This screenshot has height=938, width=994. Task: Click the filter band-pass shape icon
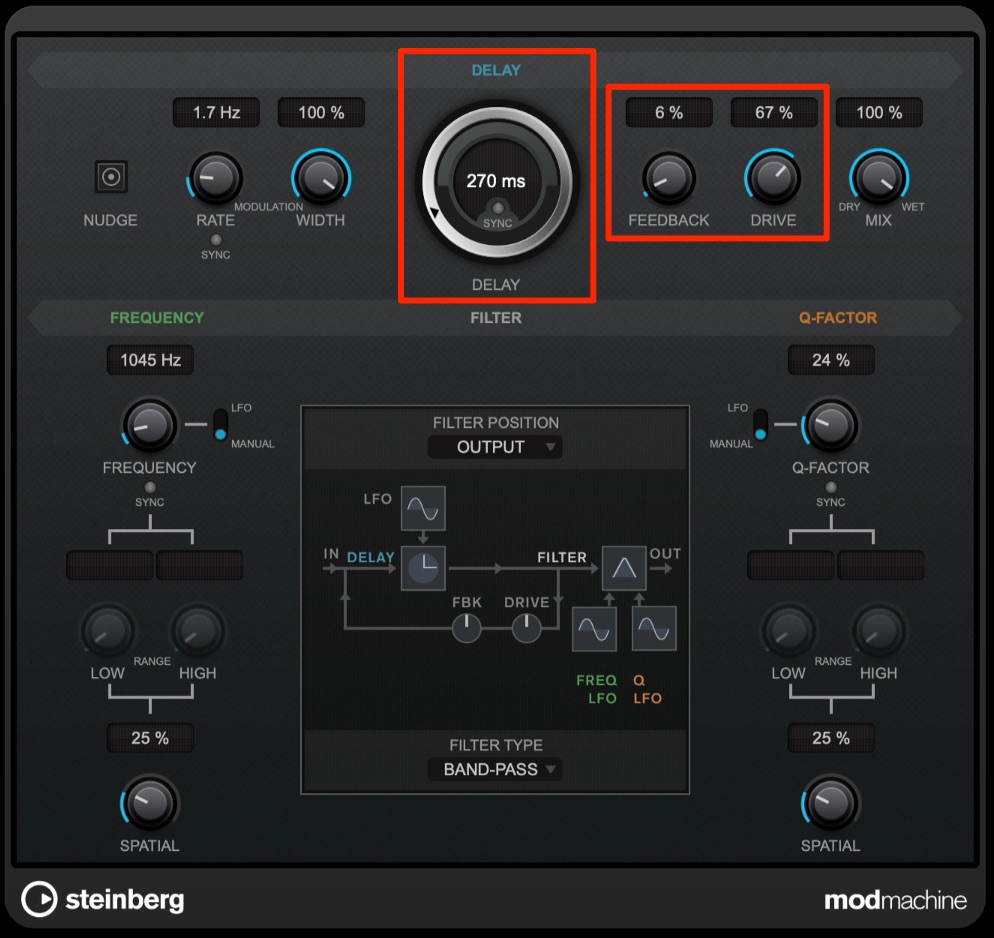point(624,569)
